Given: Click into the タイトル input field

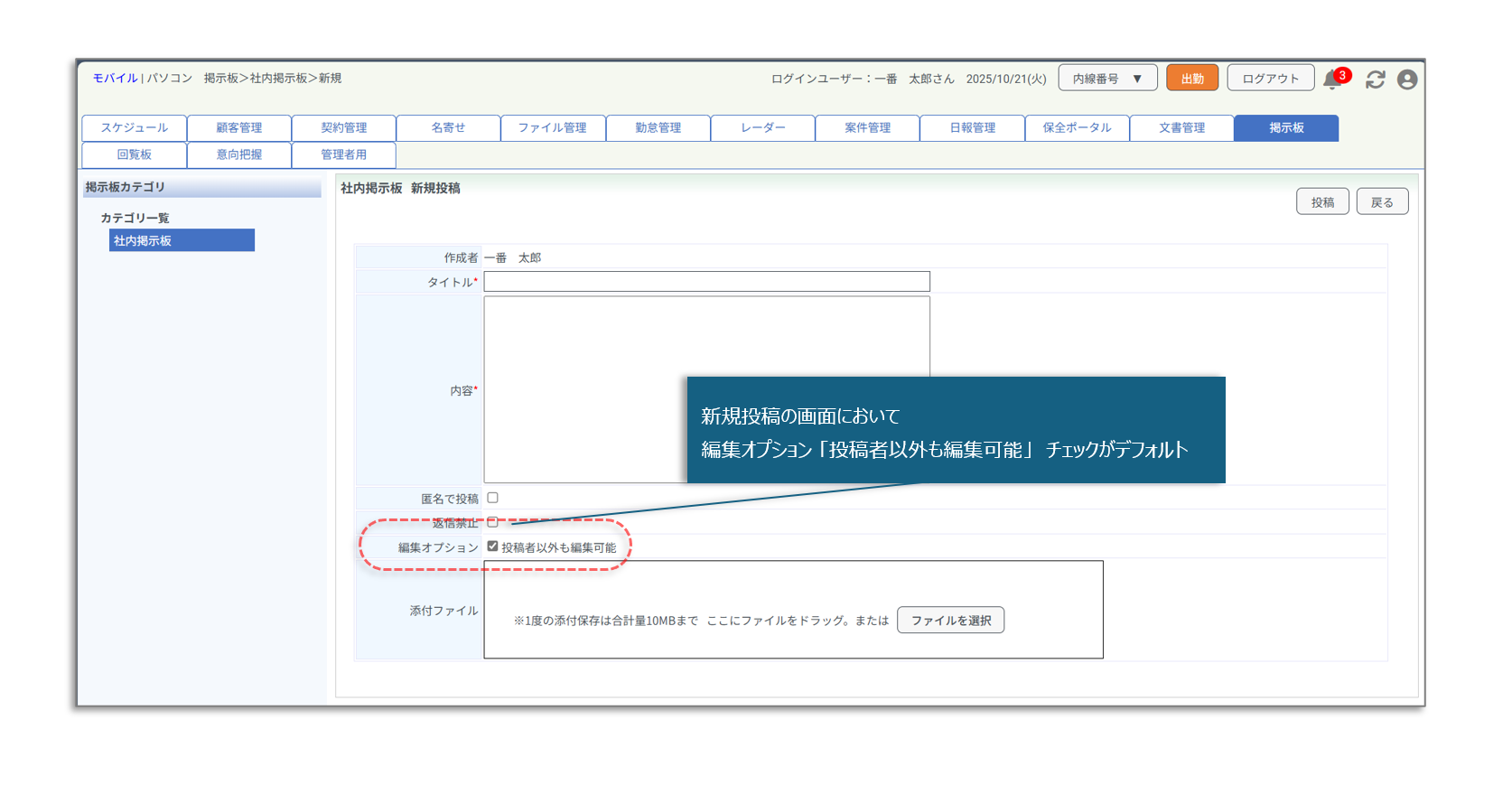Looking at the screenshot, I should click(x=706, y=282).
